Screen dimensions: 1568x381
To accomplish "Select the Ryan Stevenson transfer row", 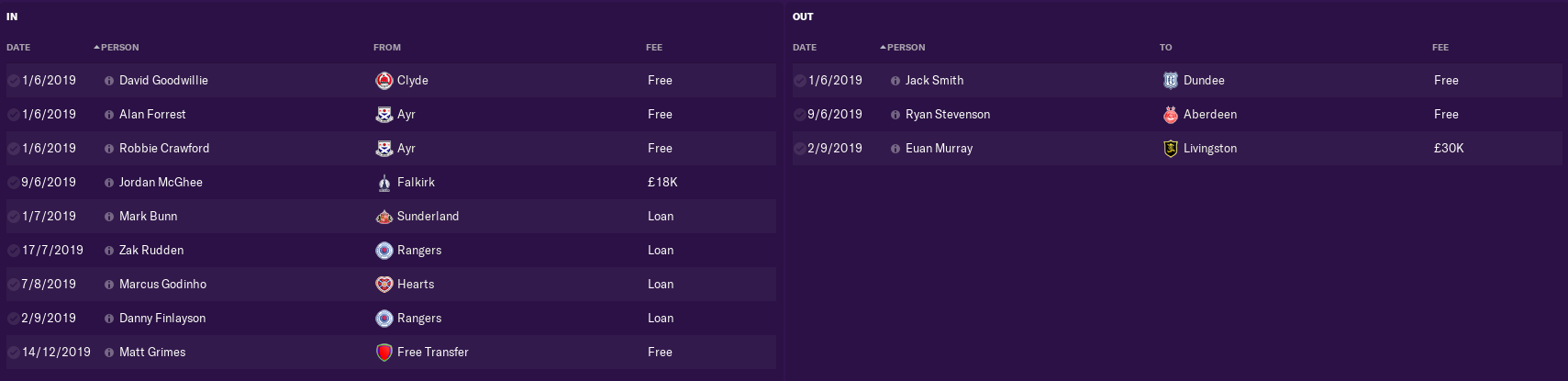I will [1177, 115].
